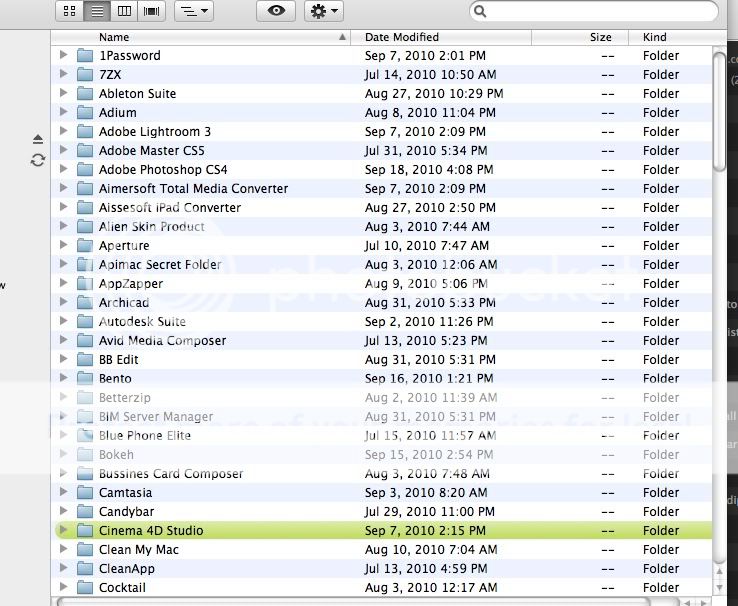Switch to icon view in toolbar
This screenshot has height=606, width=738.
[70, 11]
